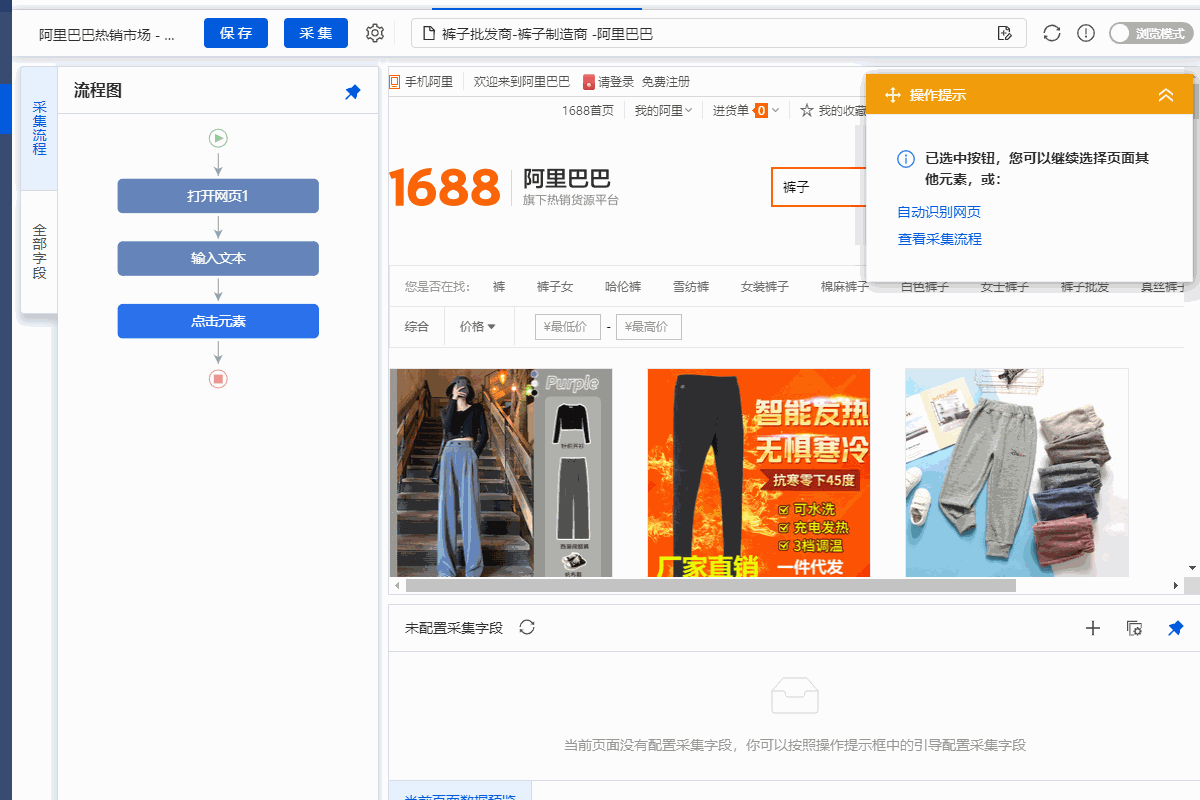Image resolution: width=1200 pixels, height=800 pixels.
Task: Click suggestion 裤 keyword
Action: (499, 287)
